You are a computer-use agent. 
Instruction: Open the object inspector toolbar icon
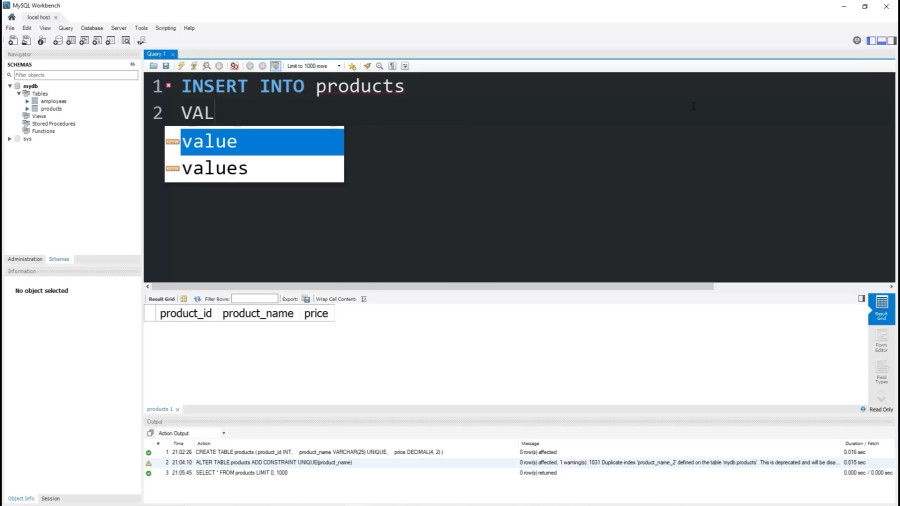coord(42,41)
